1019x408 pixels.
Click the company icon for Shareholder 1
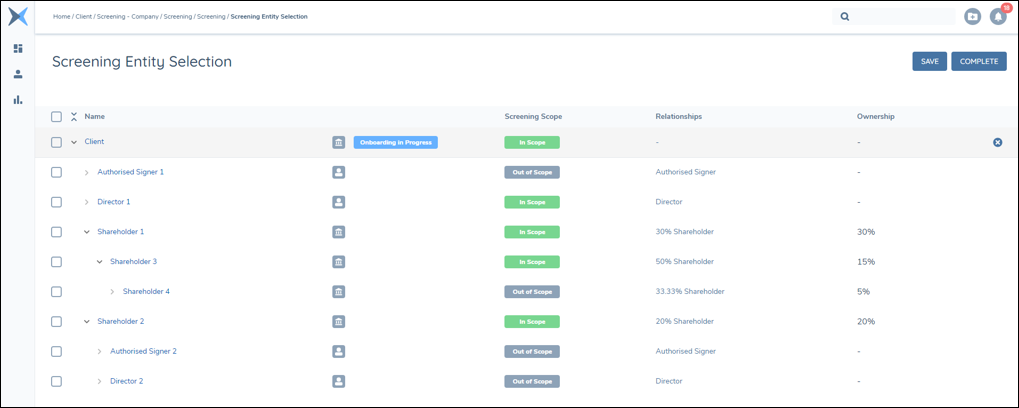click(x=339, y=232)
